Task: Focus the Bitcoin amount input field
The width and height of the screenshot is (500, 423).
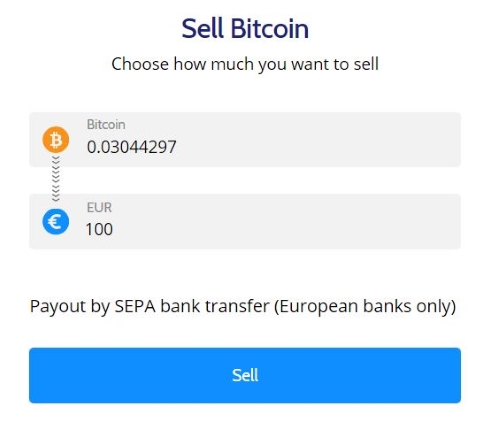Action: click(x=245, y=140)
